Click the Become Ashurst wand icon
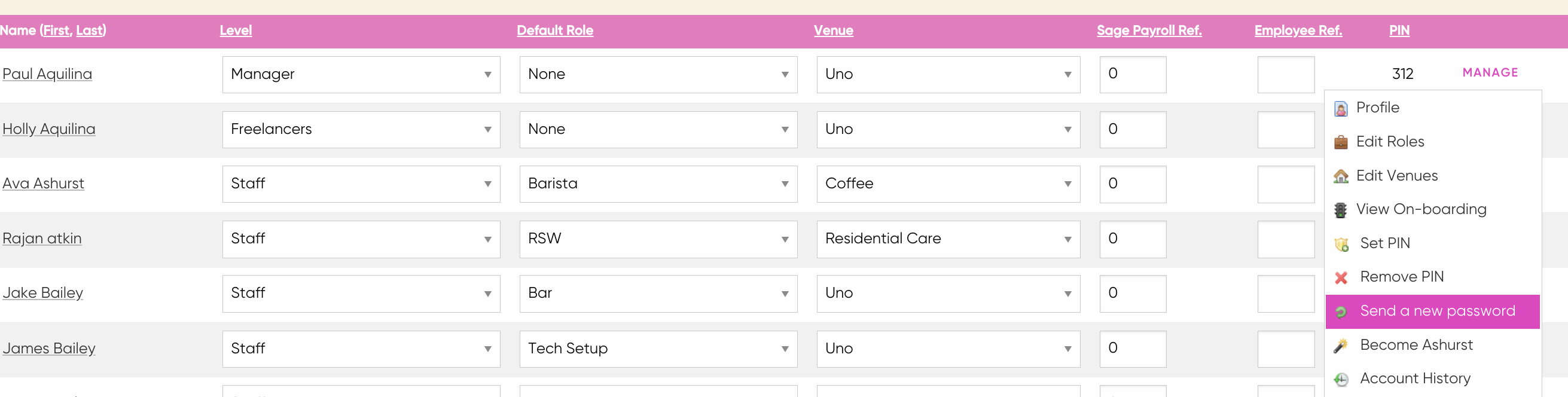1568x397 pixels. click(x=1340, y=345)
